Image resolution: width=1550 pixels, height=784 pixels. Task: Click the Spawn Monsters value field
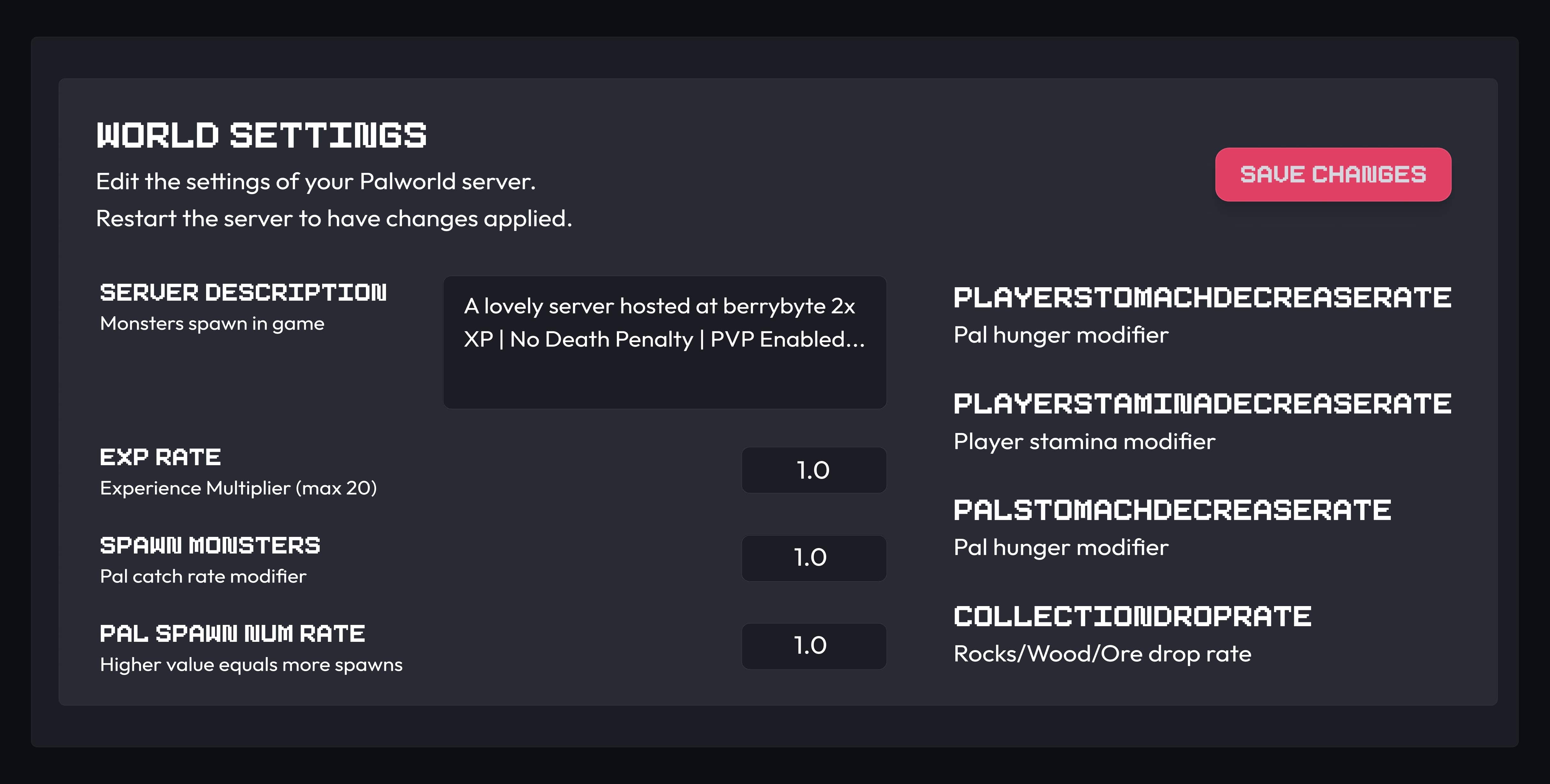(x=813, y=558)
